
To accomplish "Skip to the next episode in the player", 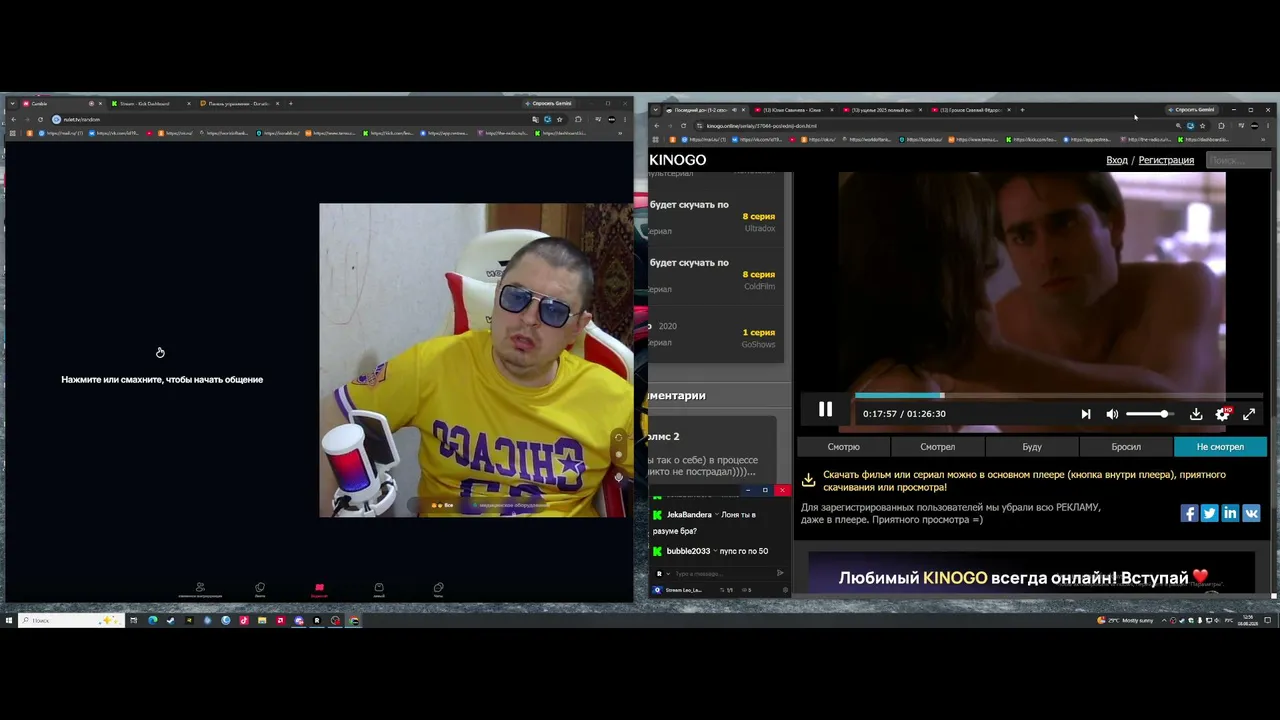I will click(x=1086, y=414).
